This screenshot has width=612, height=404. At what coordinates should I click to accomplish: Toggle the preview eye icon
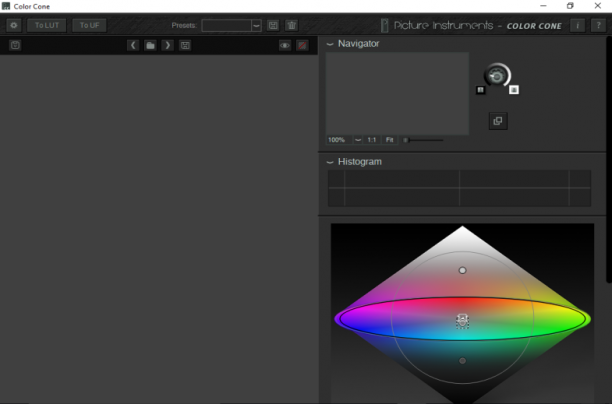[285, 45]
